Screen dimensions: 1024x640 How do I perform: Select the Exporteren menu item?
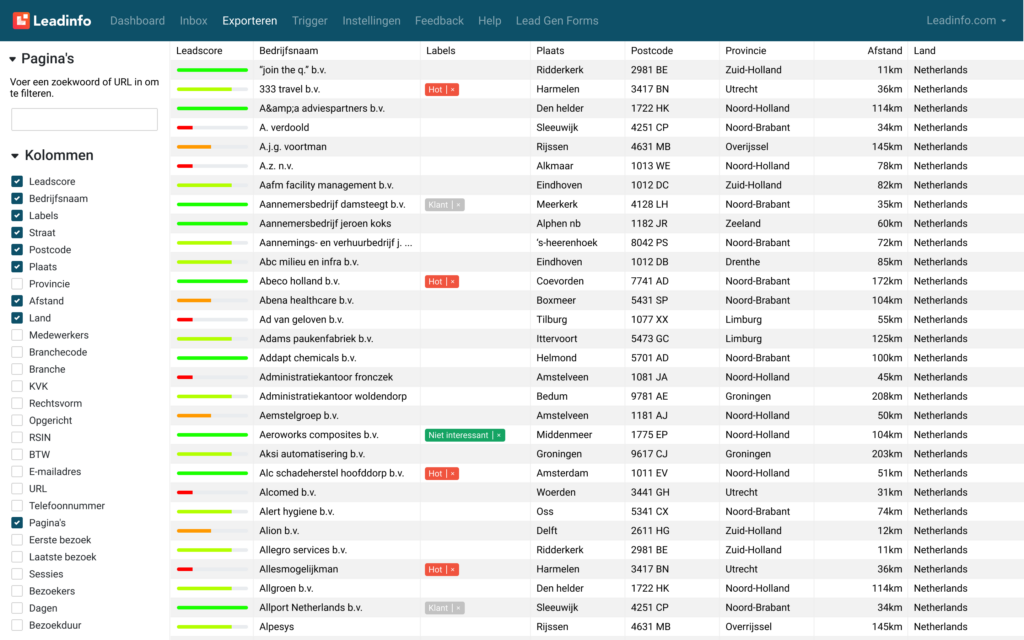coord(249,21)
